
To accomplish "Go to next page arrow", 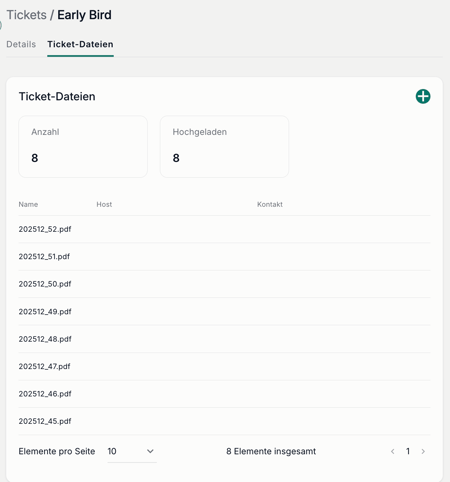I will coord(423,451).
